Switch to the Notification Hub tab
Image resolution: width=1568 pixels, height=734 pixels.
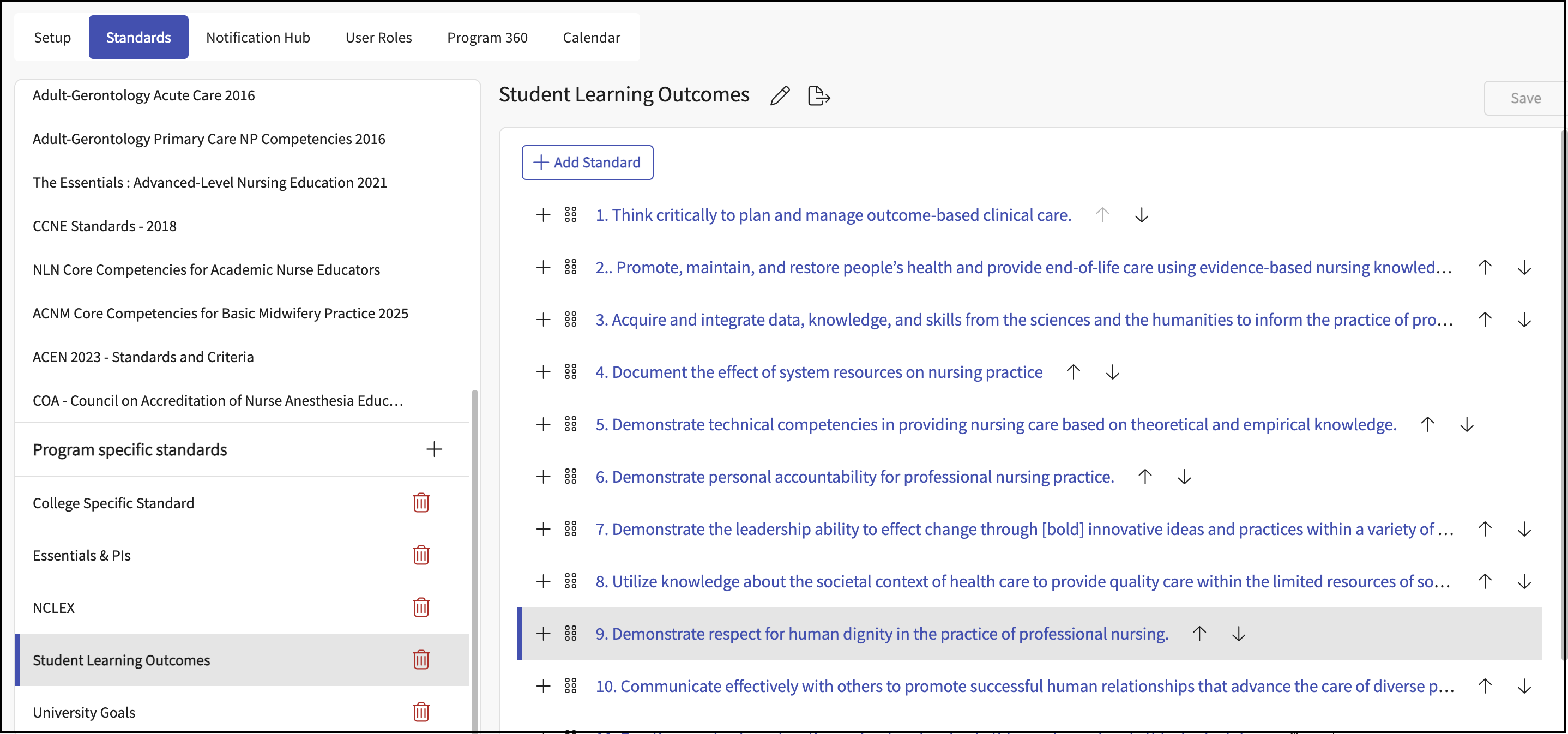click(258, 38)
